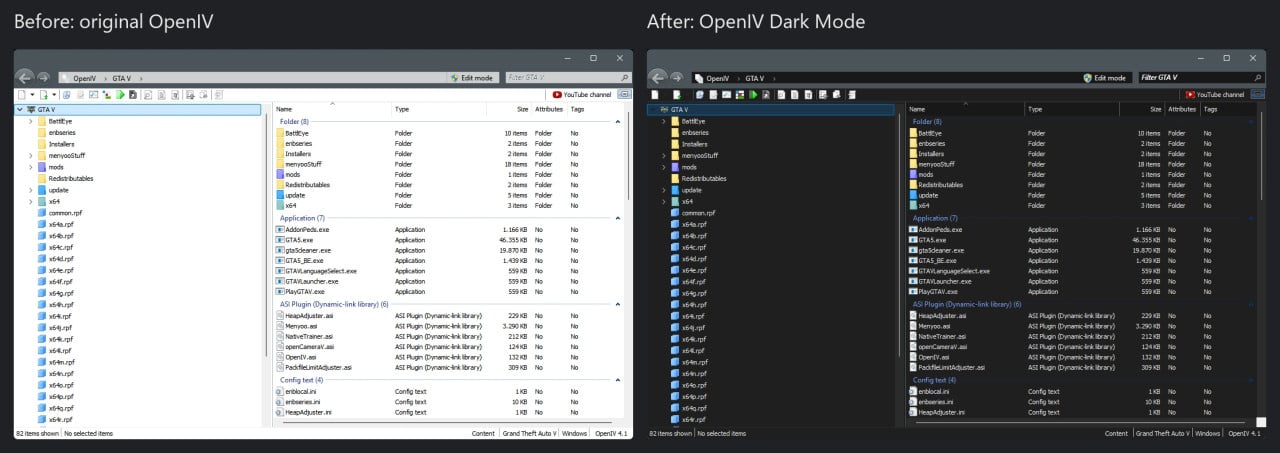The image size is (1280, 453).
Task: Click the PlayGTAV.exe icon in Dark Mode list
Action: pyautogui.click(x=913, y=291)
